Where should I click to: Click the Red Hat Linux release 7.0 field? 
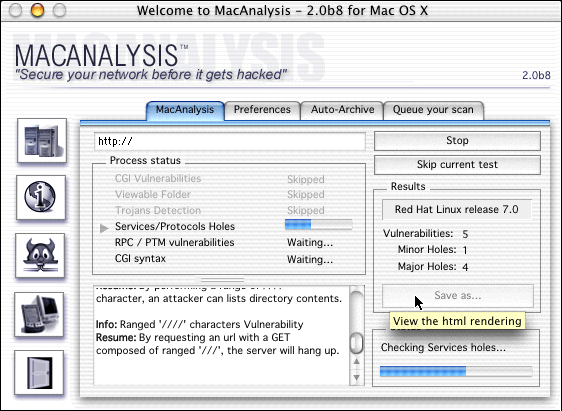tap(457, 210)
